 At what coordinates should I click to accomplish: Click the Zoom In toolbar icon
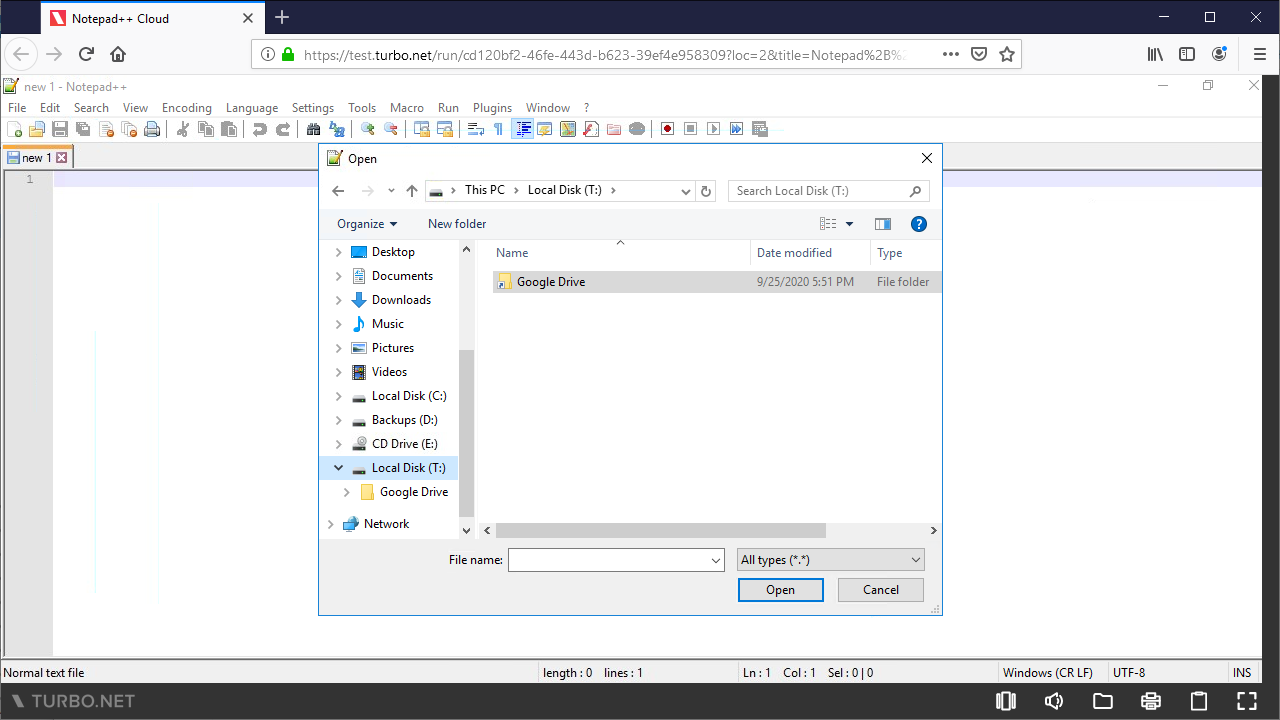pyautogui.click(x=366, y=128)
